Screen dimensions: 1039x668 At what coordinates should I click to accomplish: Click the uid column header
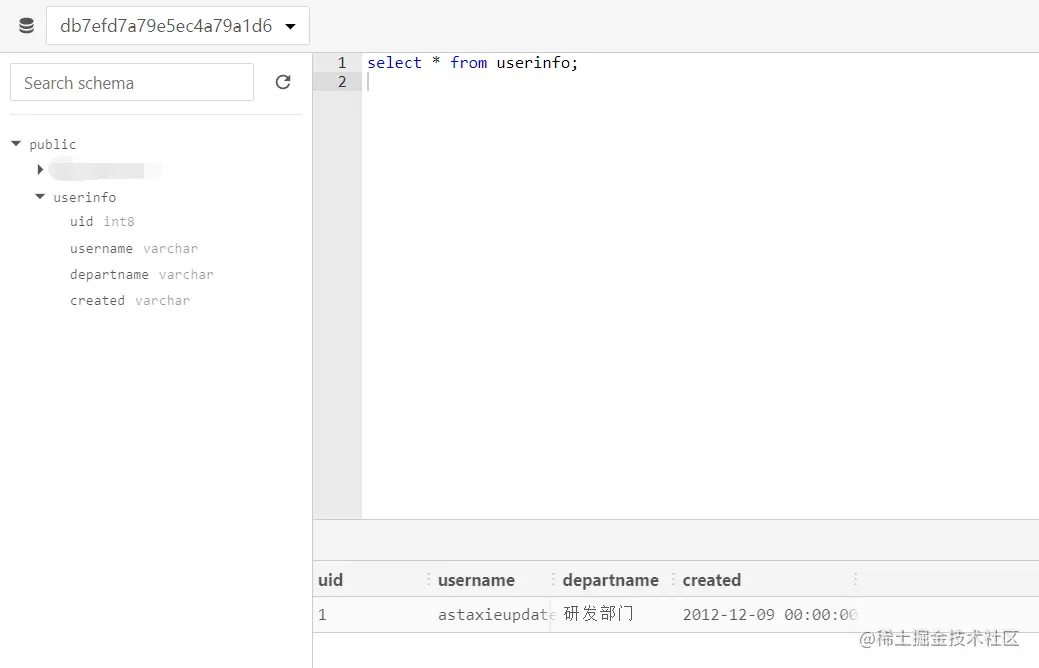pos(331,580)
